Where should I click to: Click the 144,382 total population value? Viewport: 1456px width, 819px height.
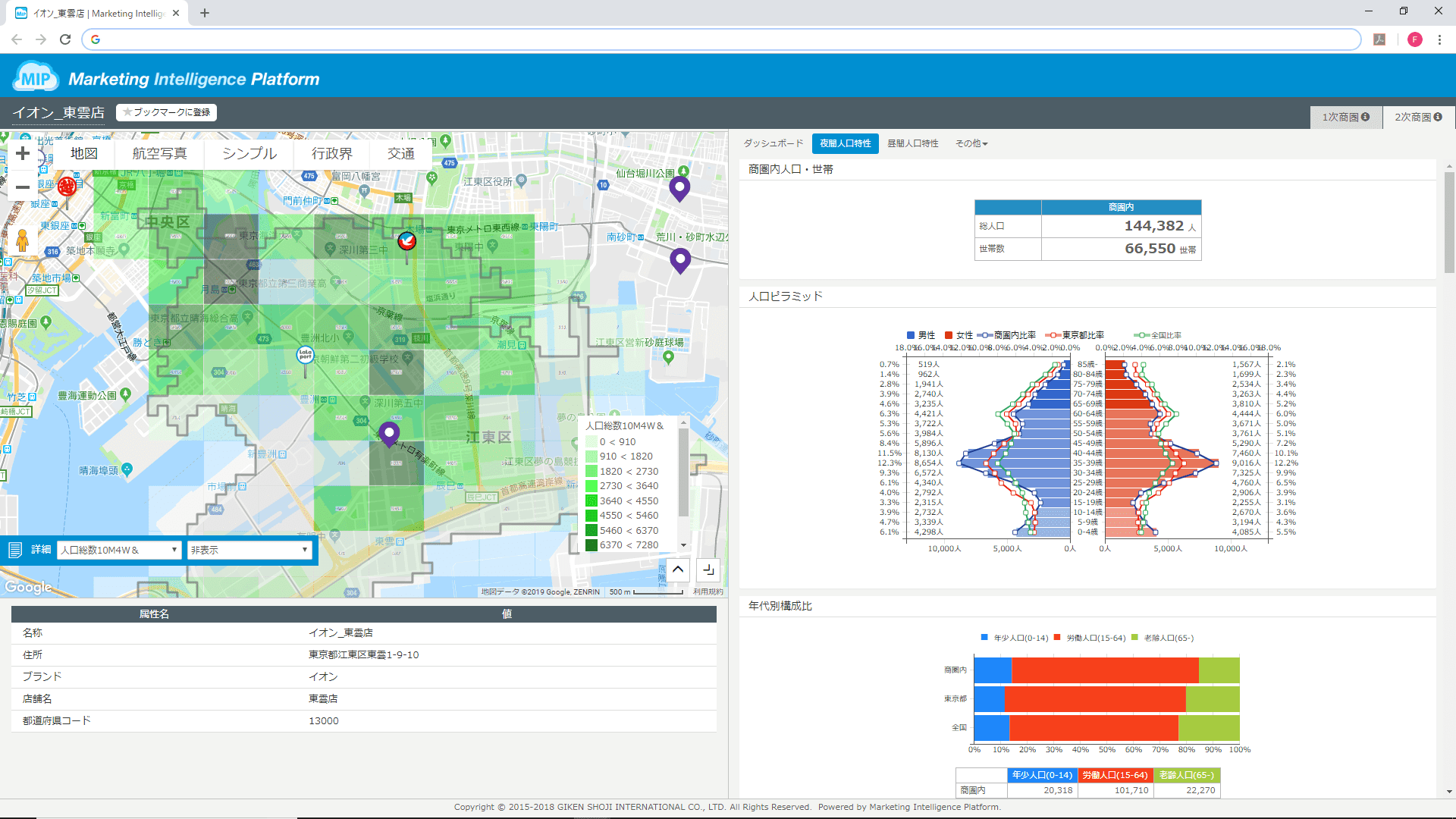(1153, 226)
